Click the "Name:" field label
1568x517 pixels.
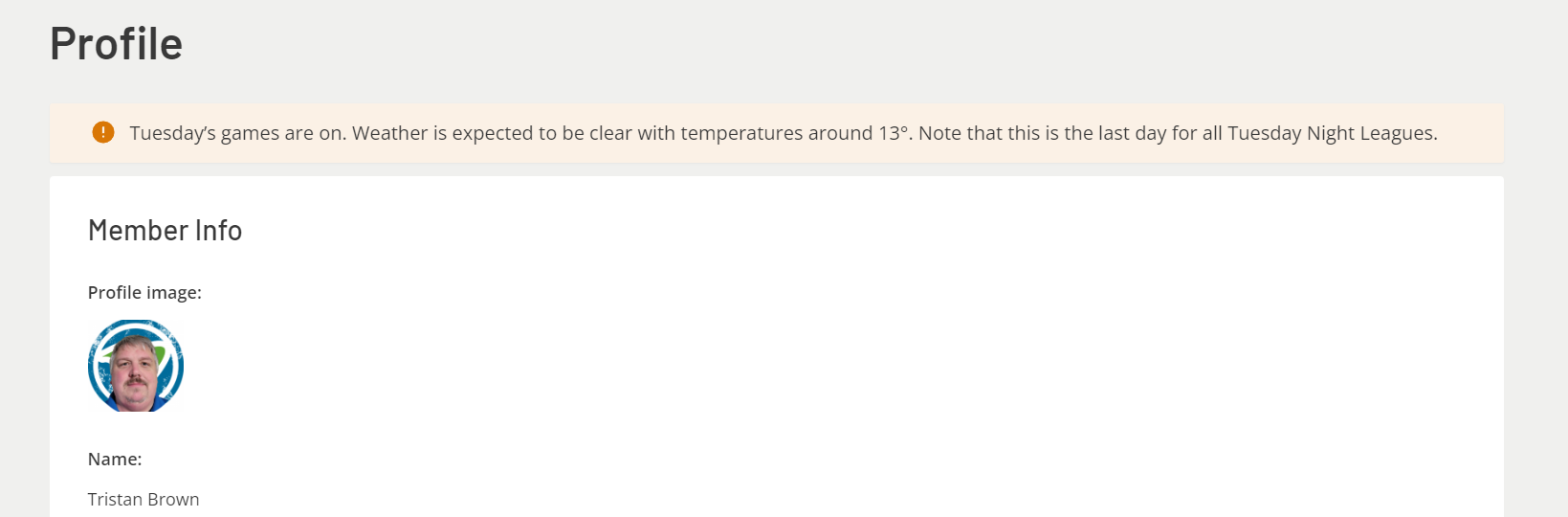[x=115, y=460]
